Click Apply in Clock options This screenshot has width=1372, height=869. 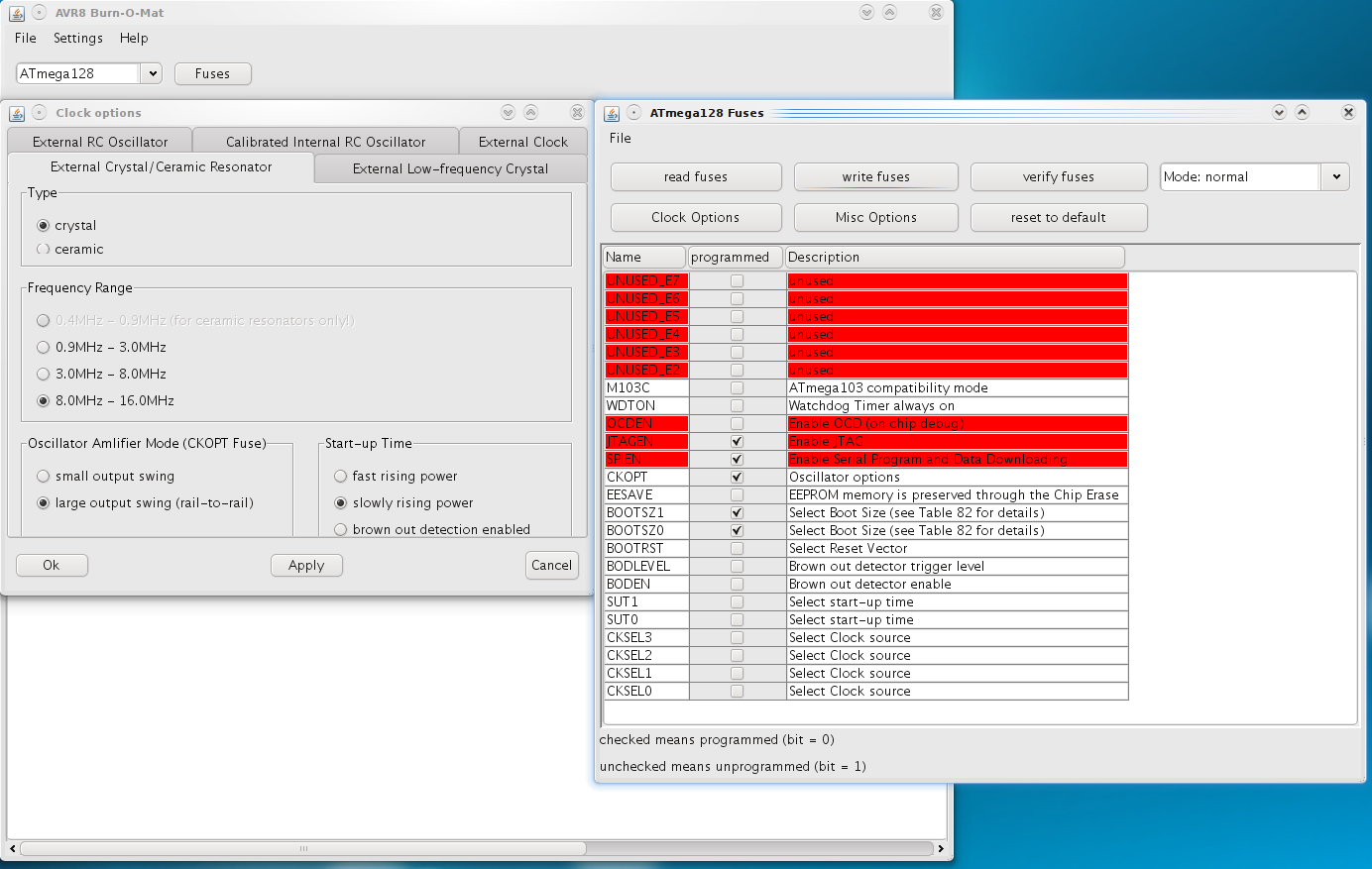pos(306,565)
